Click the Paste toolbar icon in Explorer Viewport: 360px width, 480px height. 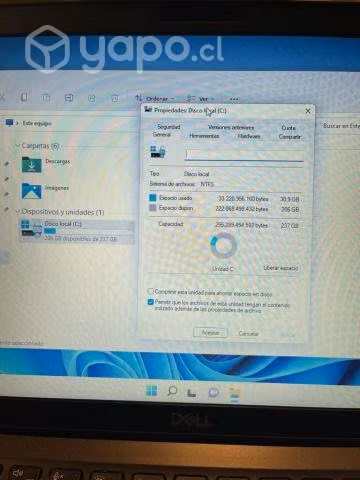(x=46, y=98)
